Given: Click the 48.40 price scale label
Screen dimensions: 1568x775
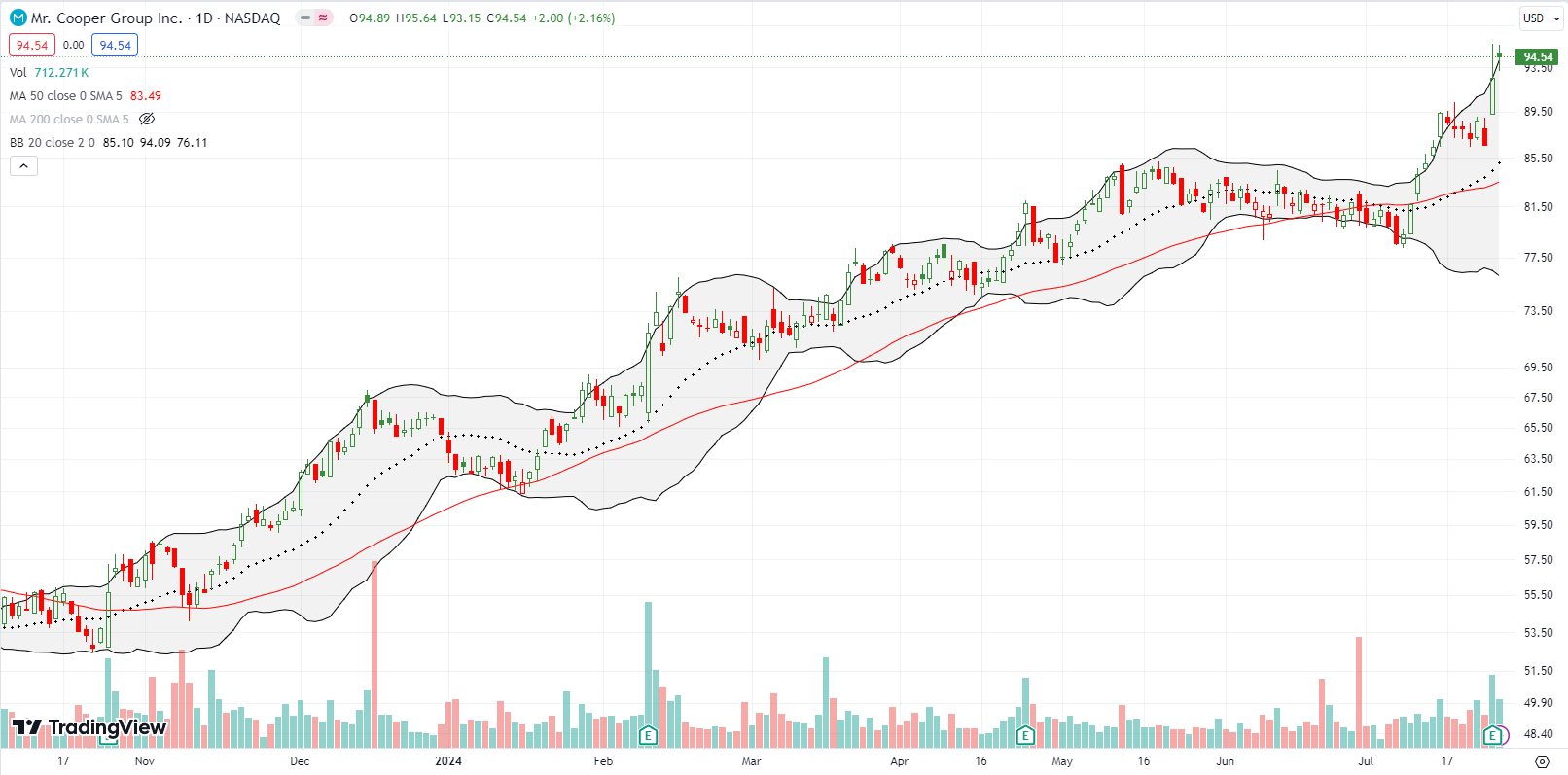Looking at the screenshot, I should pos(1539,733).
